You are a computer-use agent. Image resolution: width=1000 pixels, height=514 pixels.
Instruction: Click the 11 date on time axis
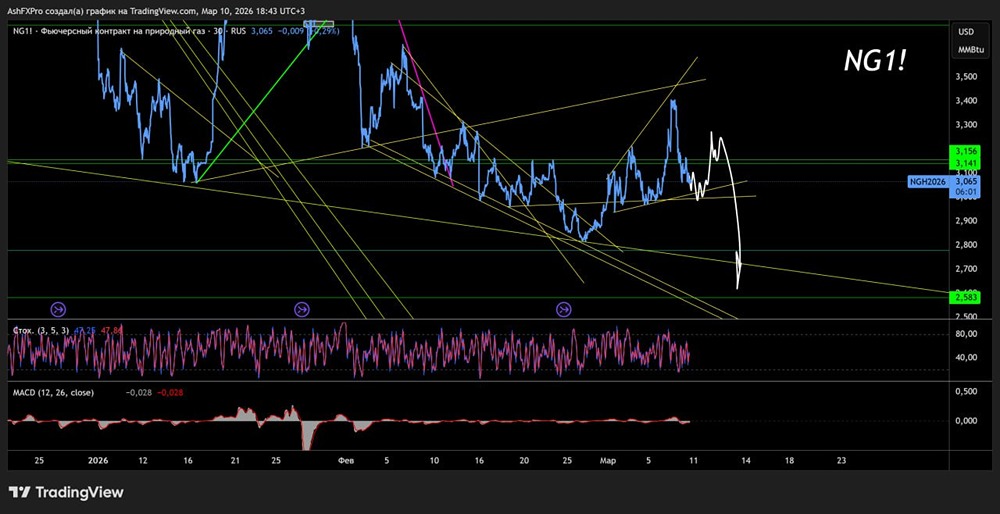pos(693,460)
